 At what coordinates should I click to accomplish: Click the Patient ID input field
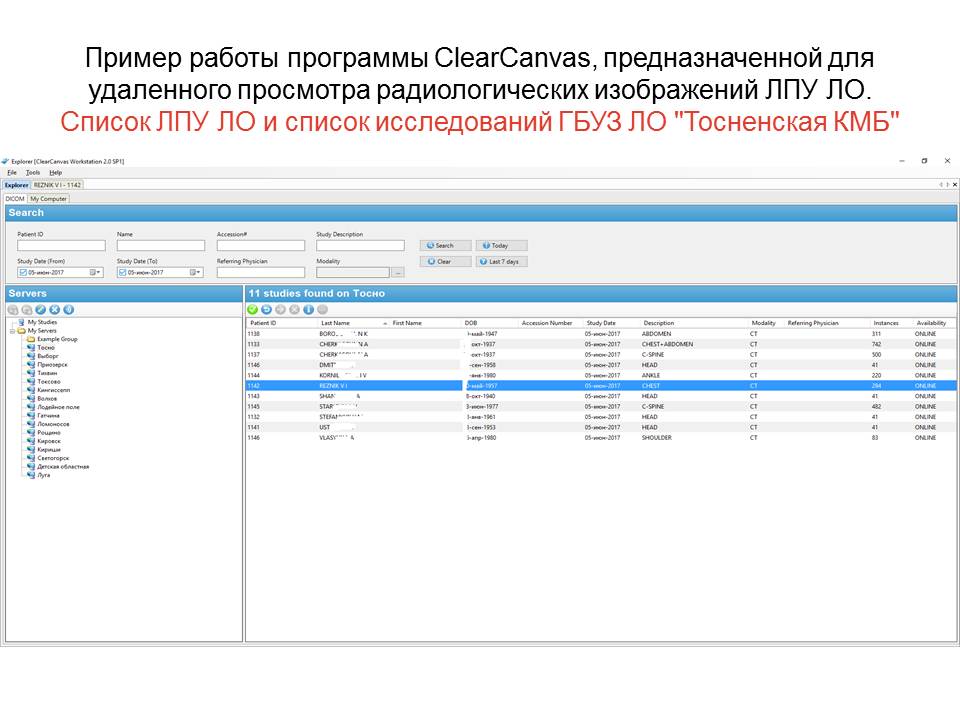click(61, 245)
